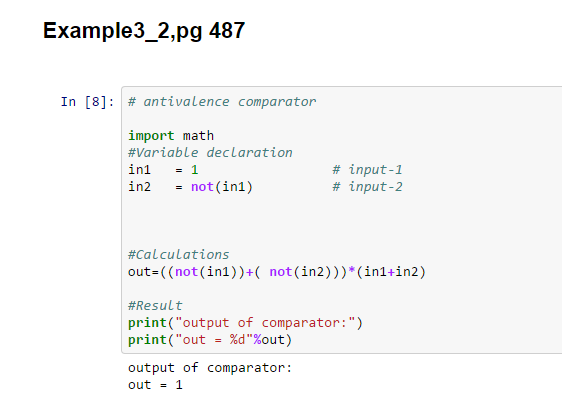Place cursor on import math line

[x=171, y=136]
